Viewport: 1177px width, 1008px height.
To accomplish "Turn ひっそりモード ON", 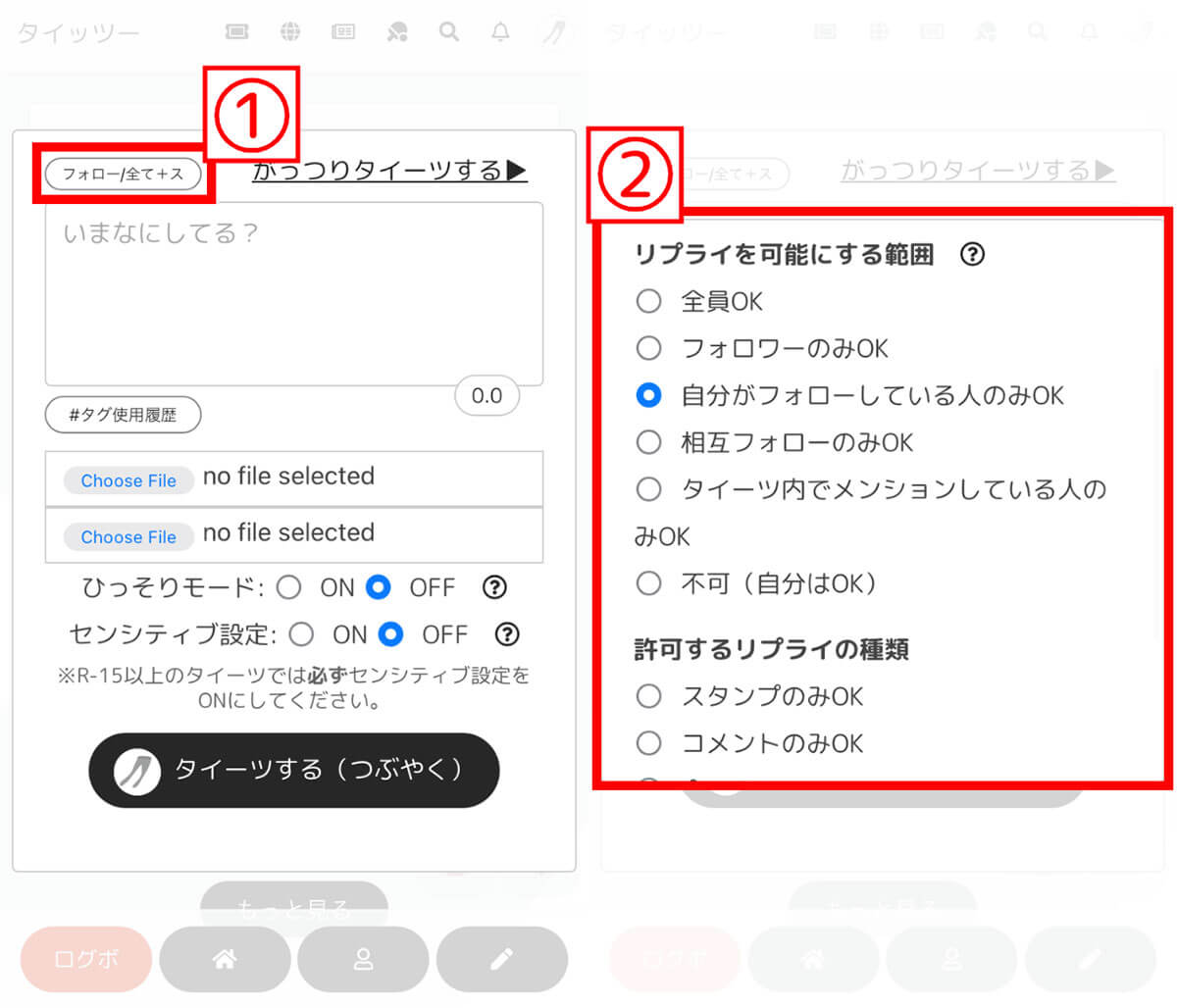I will click(x=289, y=587).
